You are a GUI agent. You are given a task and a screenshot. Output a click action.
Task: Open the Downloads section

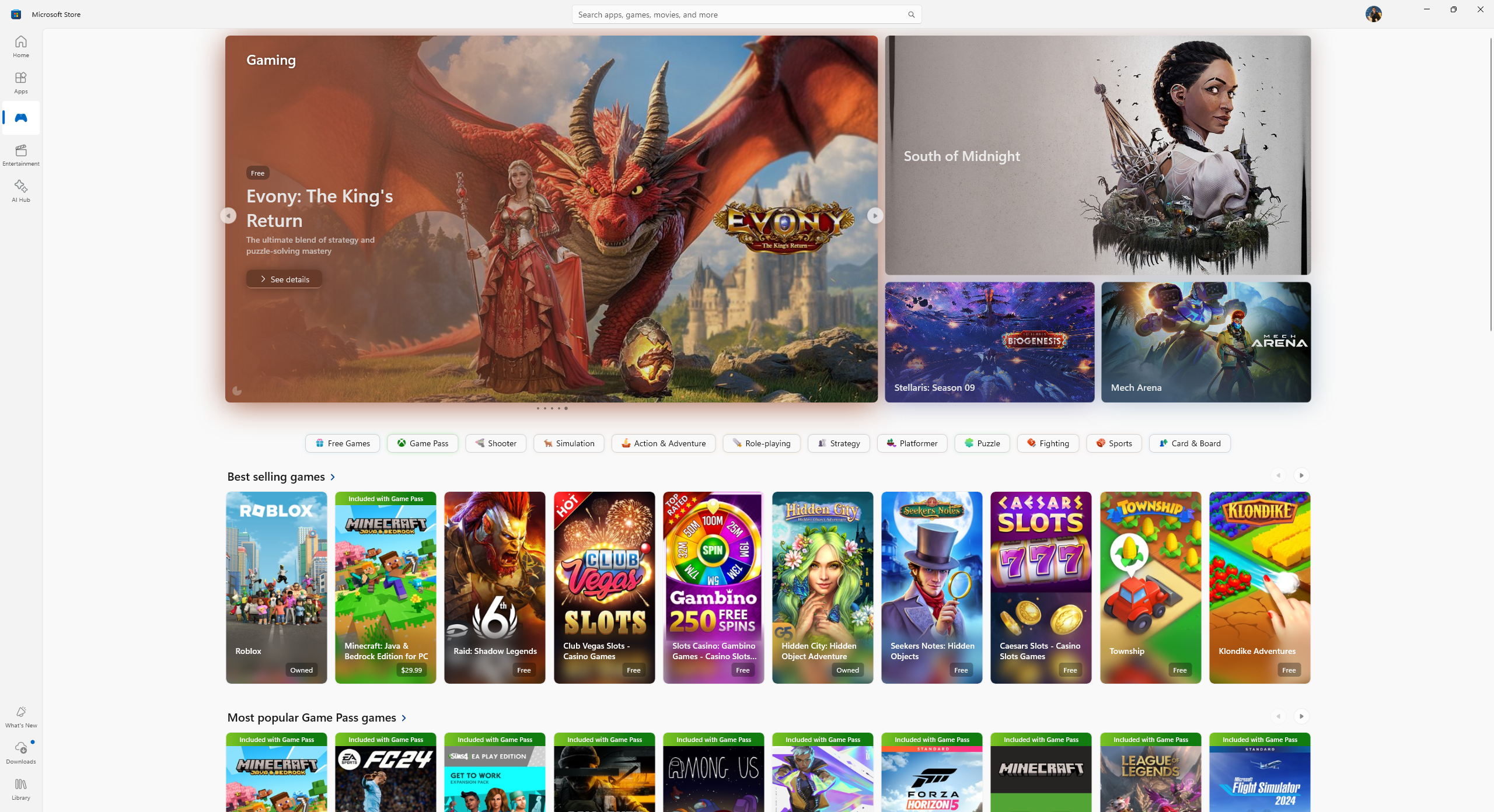pyautogui.click(x=21, y=752)
